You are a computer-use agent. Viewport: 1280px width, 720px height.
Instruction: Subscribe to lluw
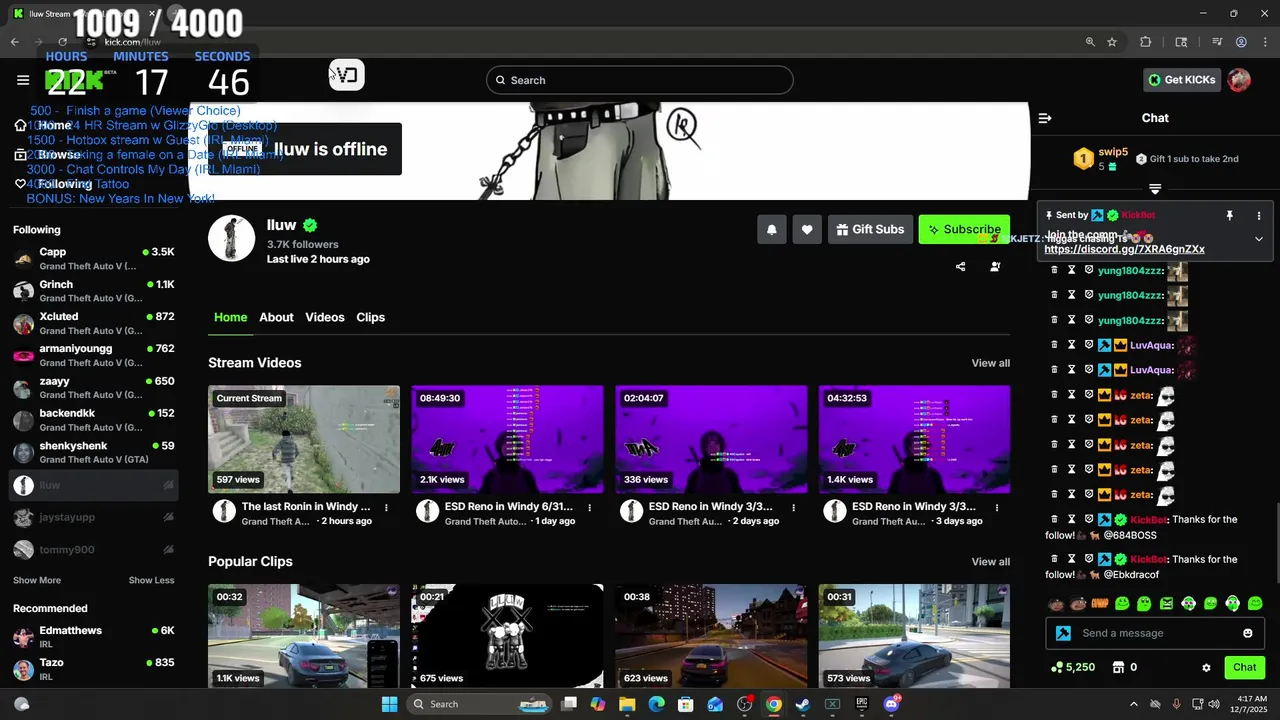point(964,229)
